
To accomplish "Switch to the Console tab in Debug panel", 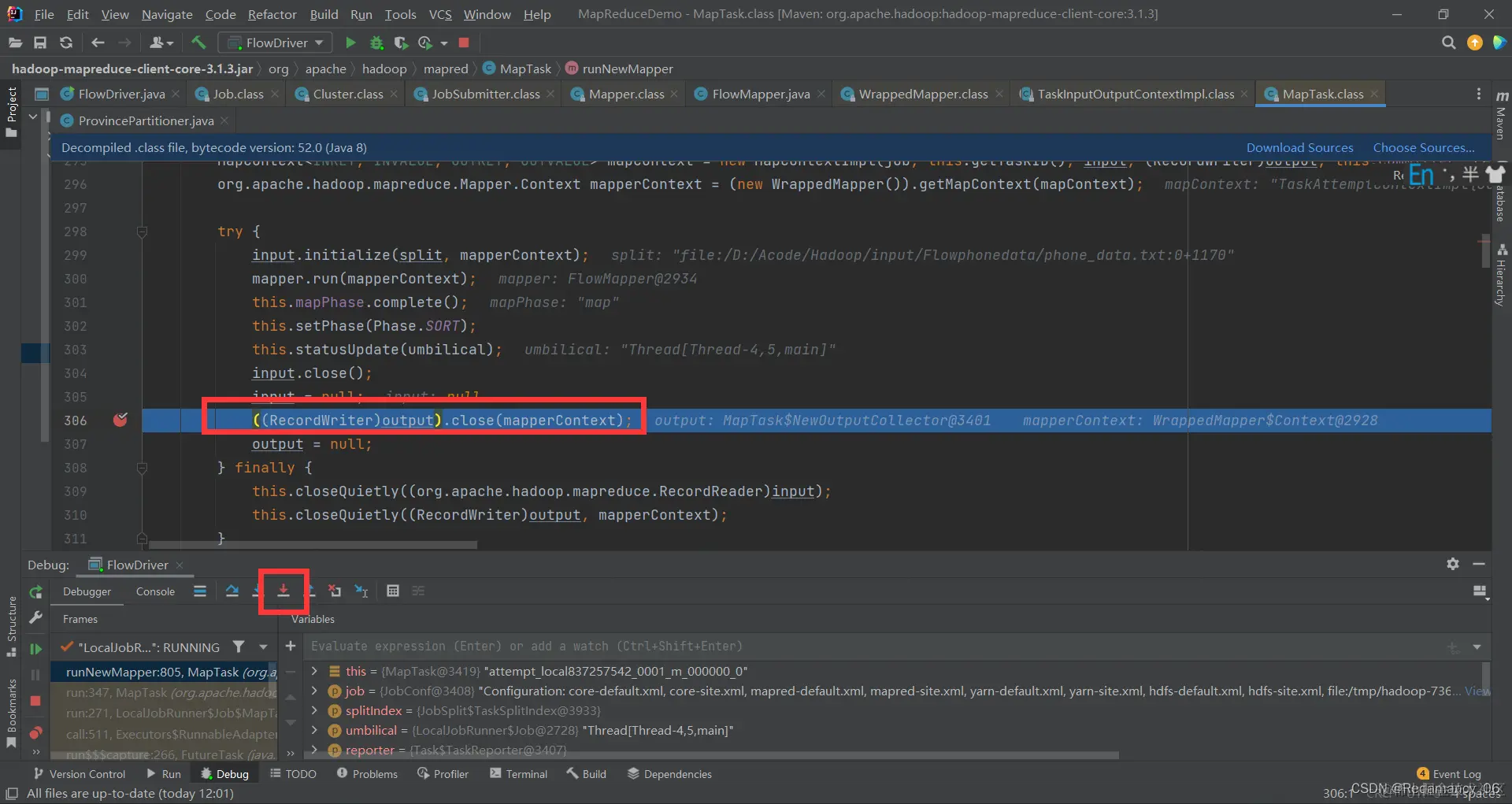I will (x=155, y=591).
